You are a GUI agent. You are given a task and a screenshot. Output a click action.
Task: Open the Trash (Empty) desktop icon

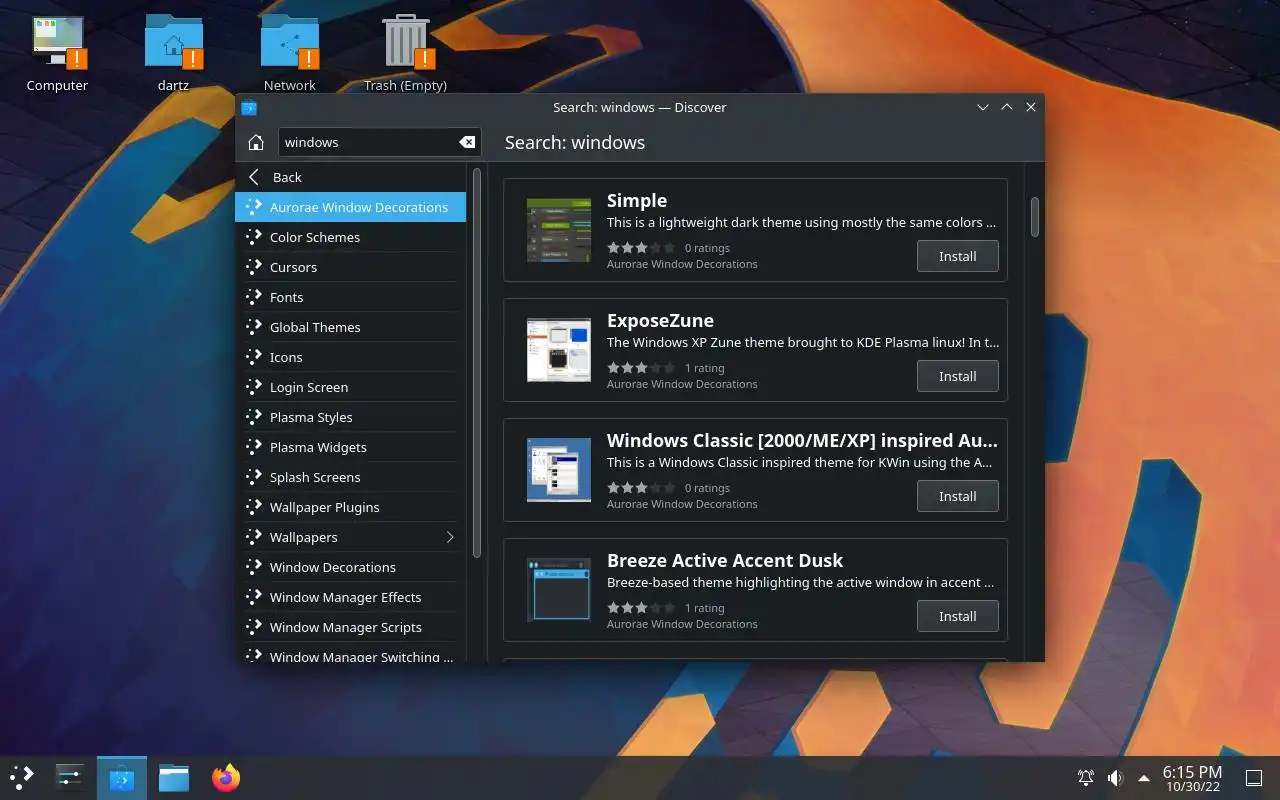coord(405,55)
